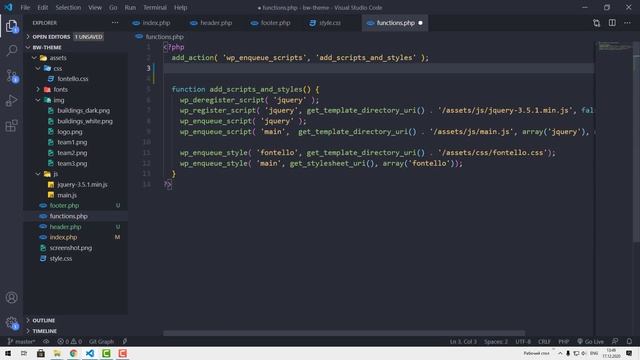This screenshot has width=640, height=360.
Task: Open the Selection menu
Action: tap(68, 7)
